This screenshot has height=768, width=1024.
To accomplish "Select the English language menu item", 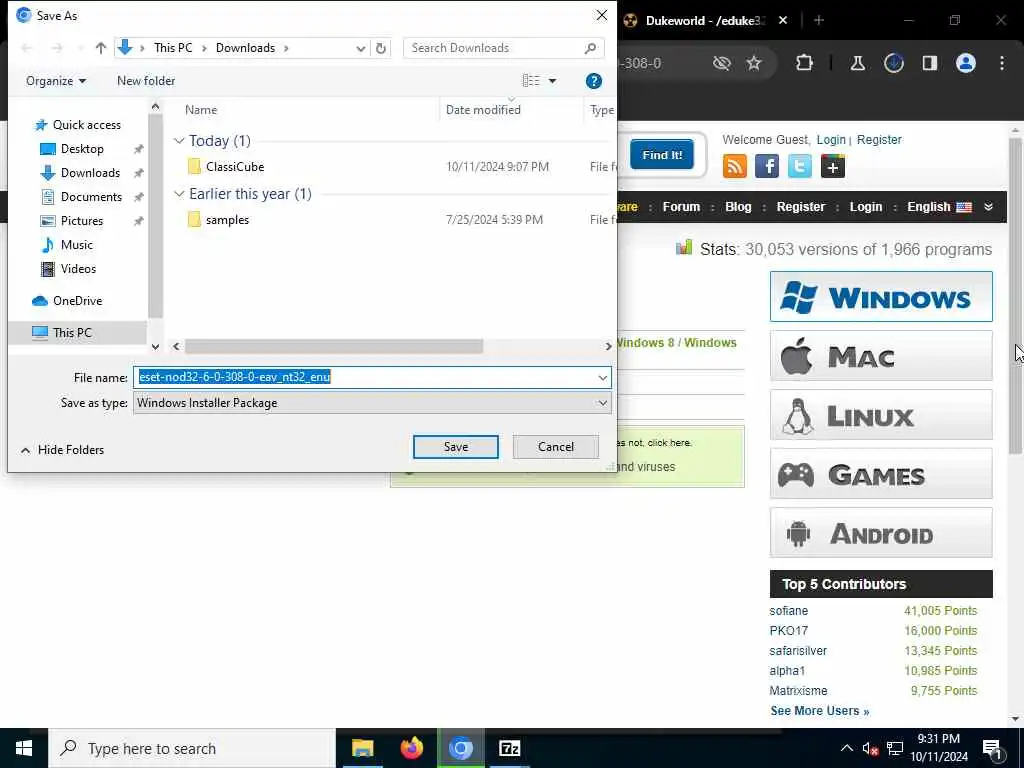I will point(939,207).
